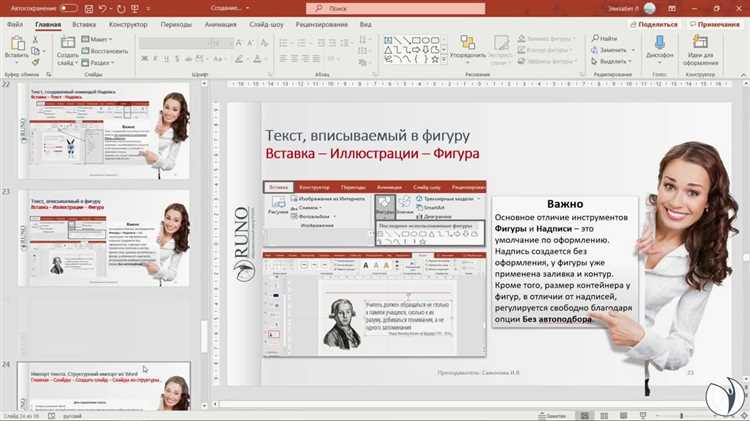Click the align text left icon
The height and width of the screenshot is (421, 750).
pyautogui.click(x=283, y=59)
